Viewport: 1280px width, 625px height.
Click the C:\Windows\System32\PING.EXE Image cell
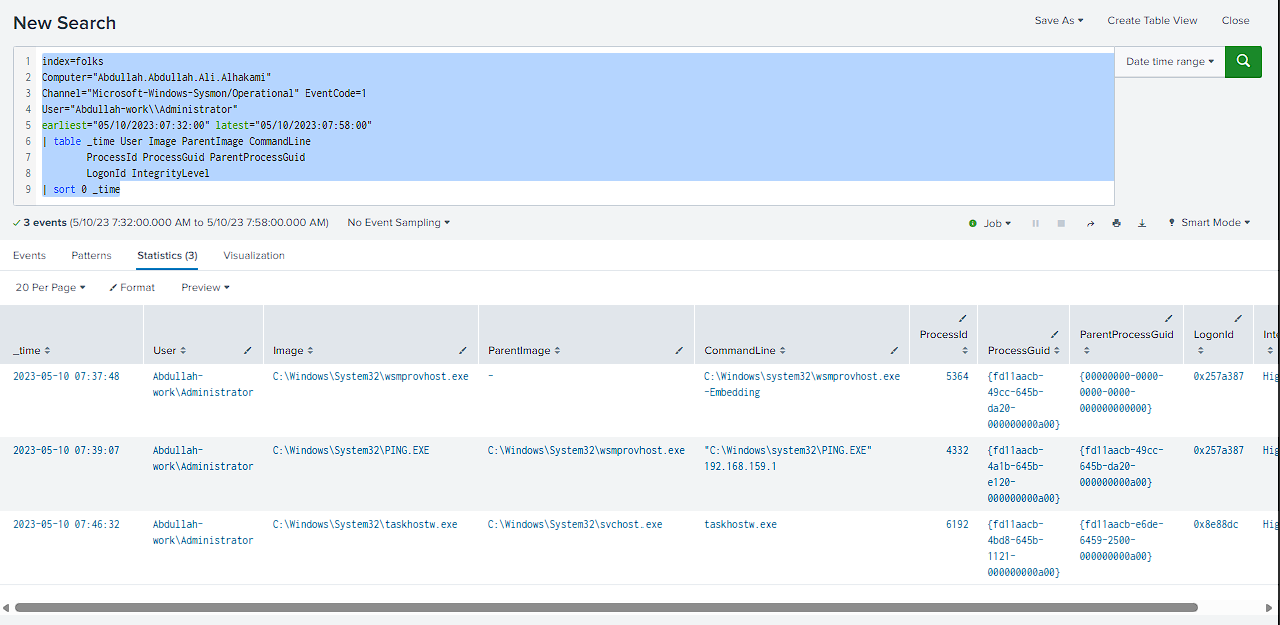tap(351, 451)
